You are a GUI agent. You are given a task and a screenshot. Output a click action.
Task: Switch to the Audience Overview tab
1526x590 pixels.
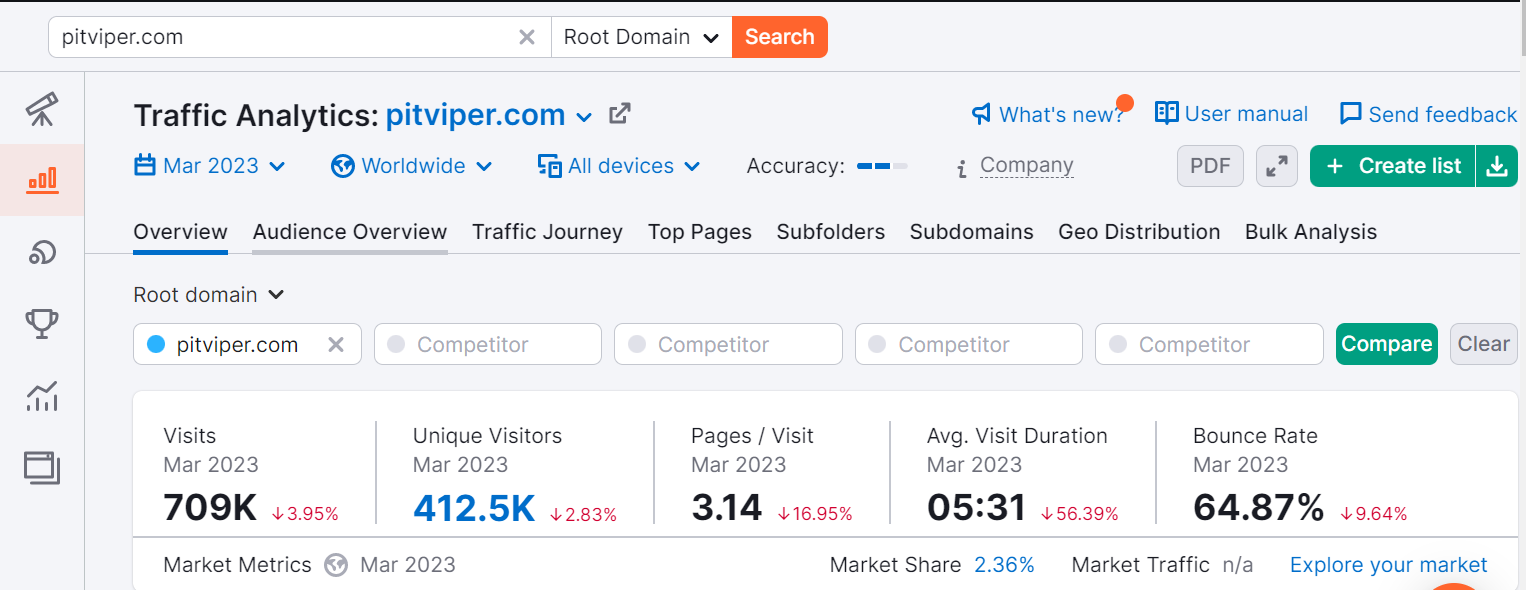(x=350, y=232)
